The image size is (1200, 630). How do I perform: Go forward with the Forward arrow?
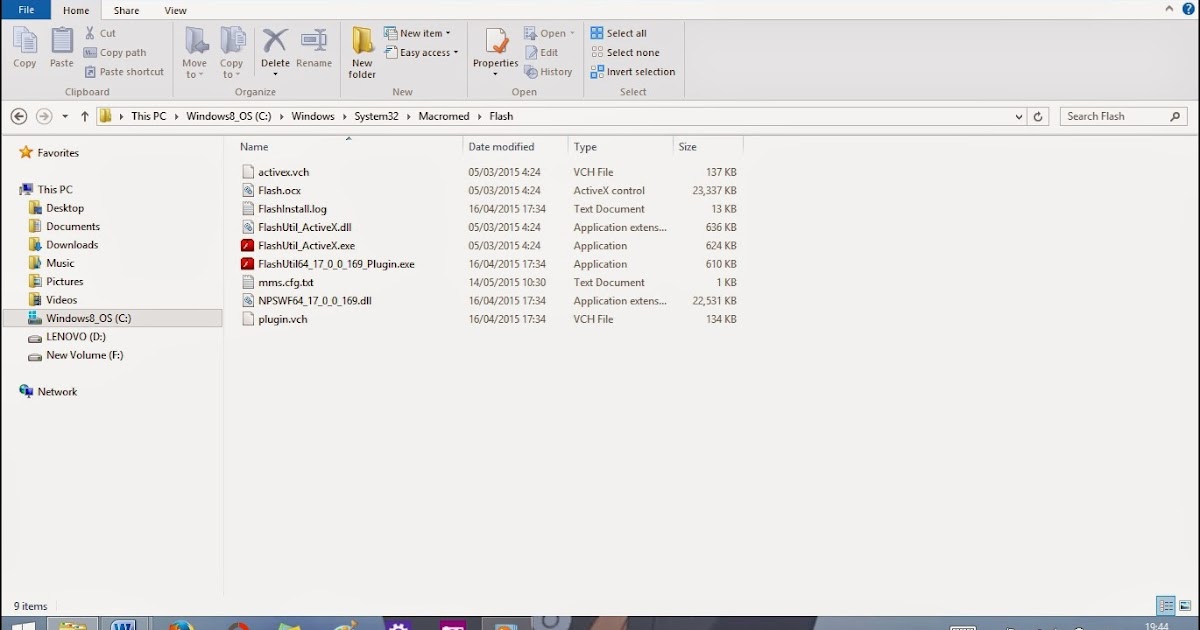[43, 116]
